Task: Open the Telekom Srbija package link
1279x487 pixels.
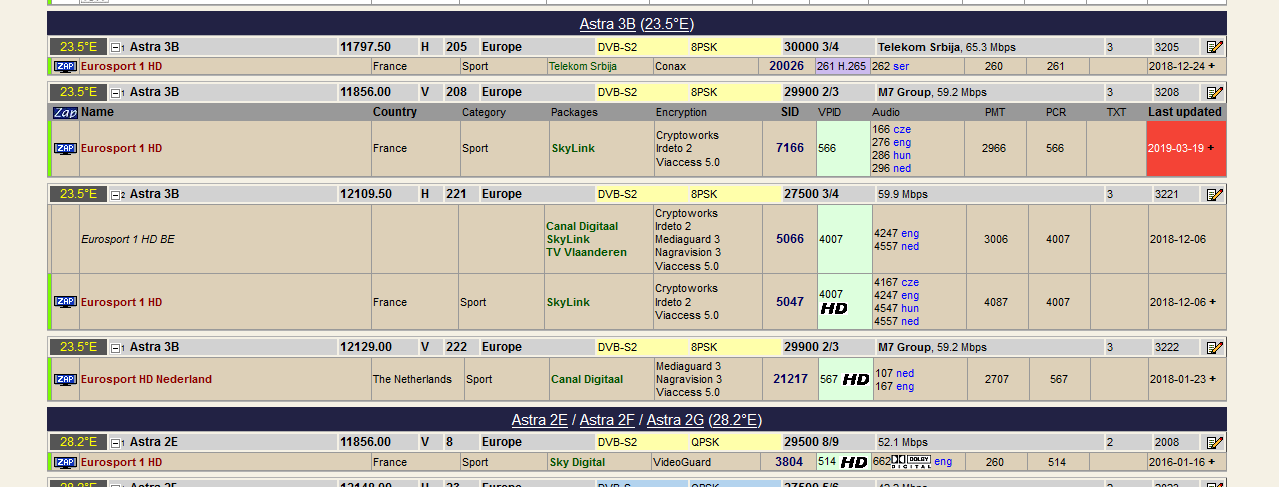Action: (583, 66)
